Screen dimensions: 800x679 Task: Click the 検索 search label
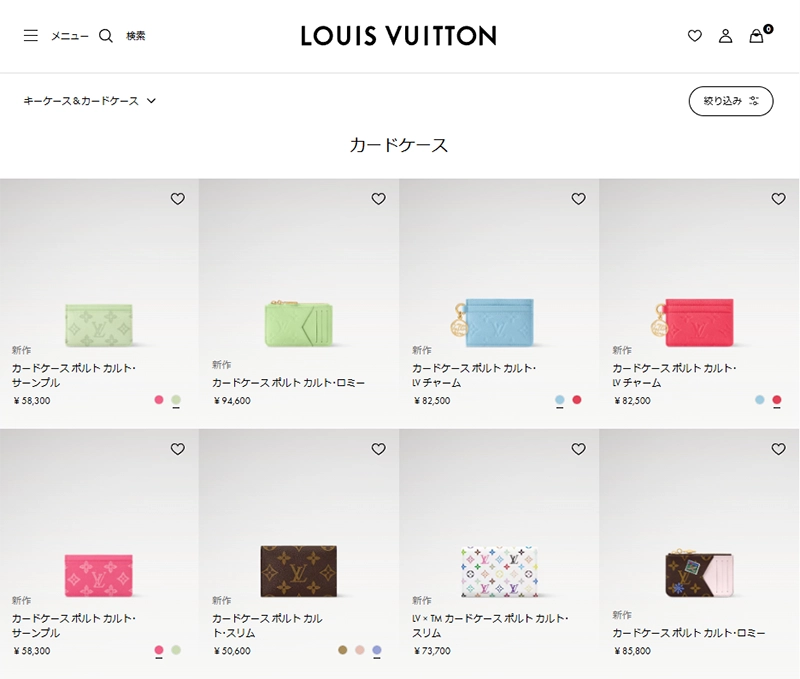coord(136,36)
